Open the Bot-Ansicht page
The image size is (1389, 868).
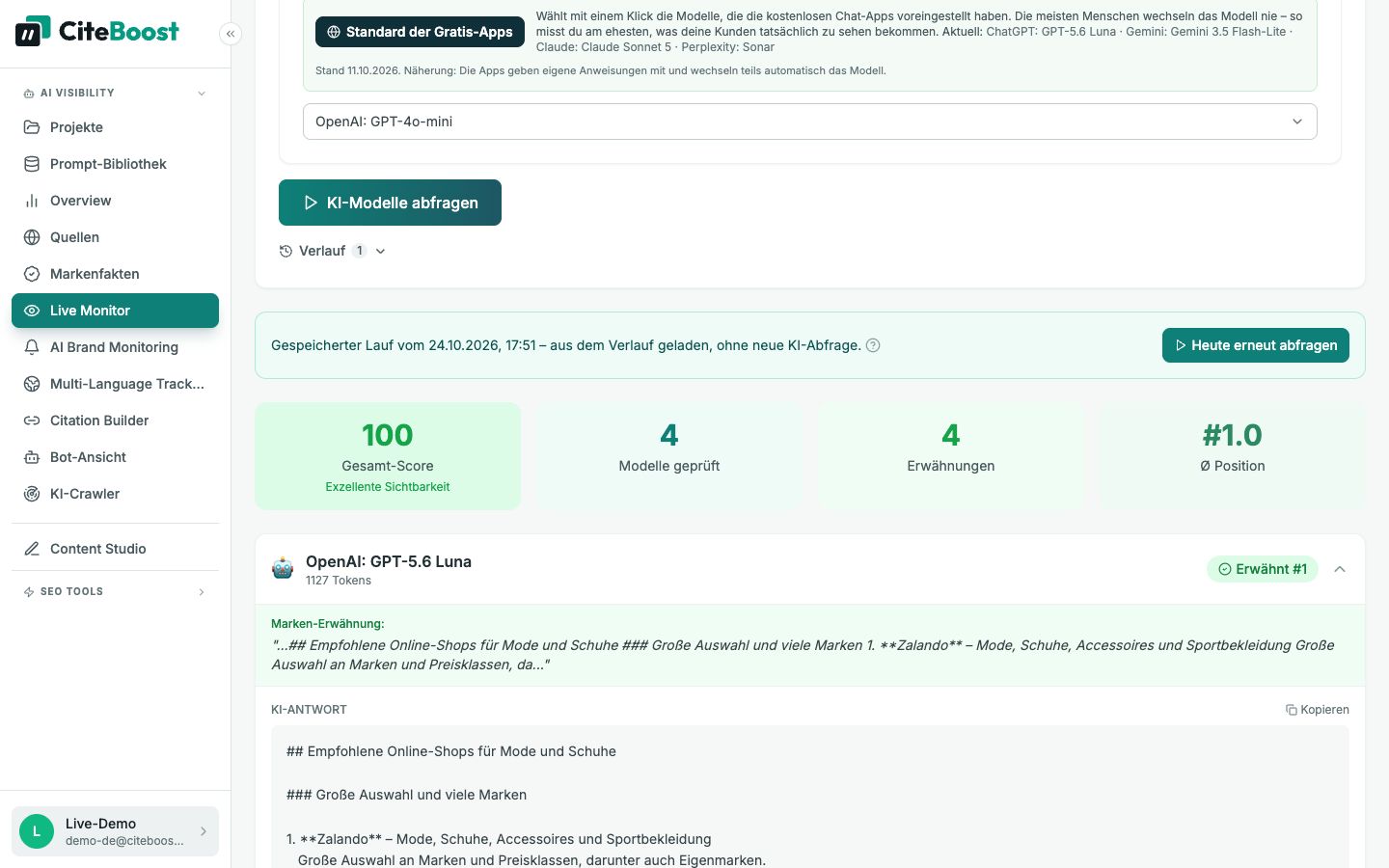(x=115, y=457)
